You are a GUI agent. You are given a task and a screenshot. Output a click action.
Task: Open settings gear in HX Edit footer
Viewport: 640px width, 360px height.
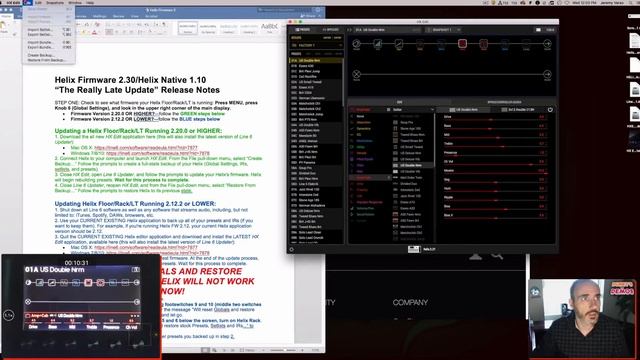pyautogui.click(x=291, y=249)
